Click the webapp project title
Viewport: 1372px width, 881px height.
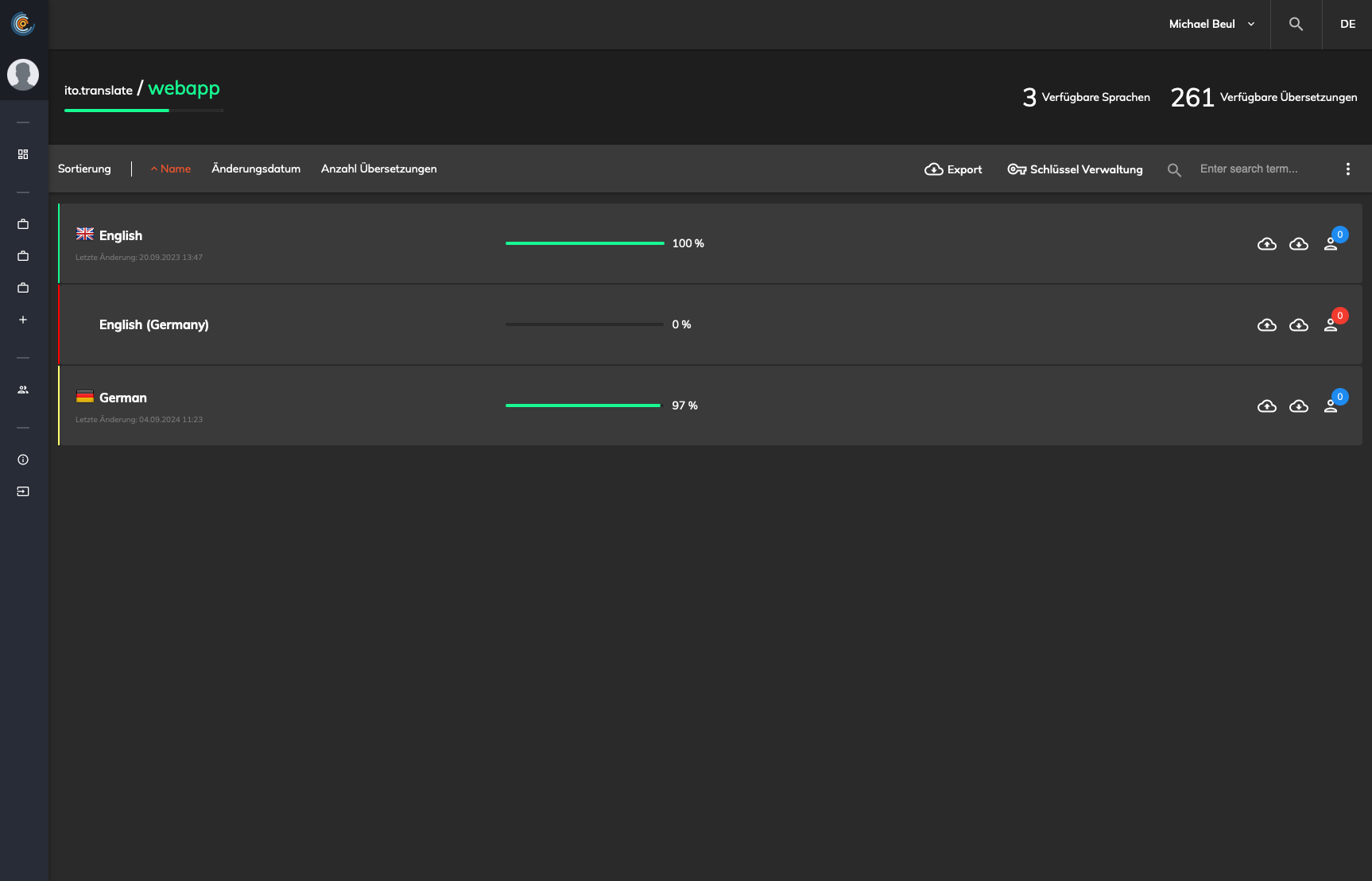184,88
